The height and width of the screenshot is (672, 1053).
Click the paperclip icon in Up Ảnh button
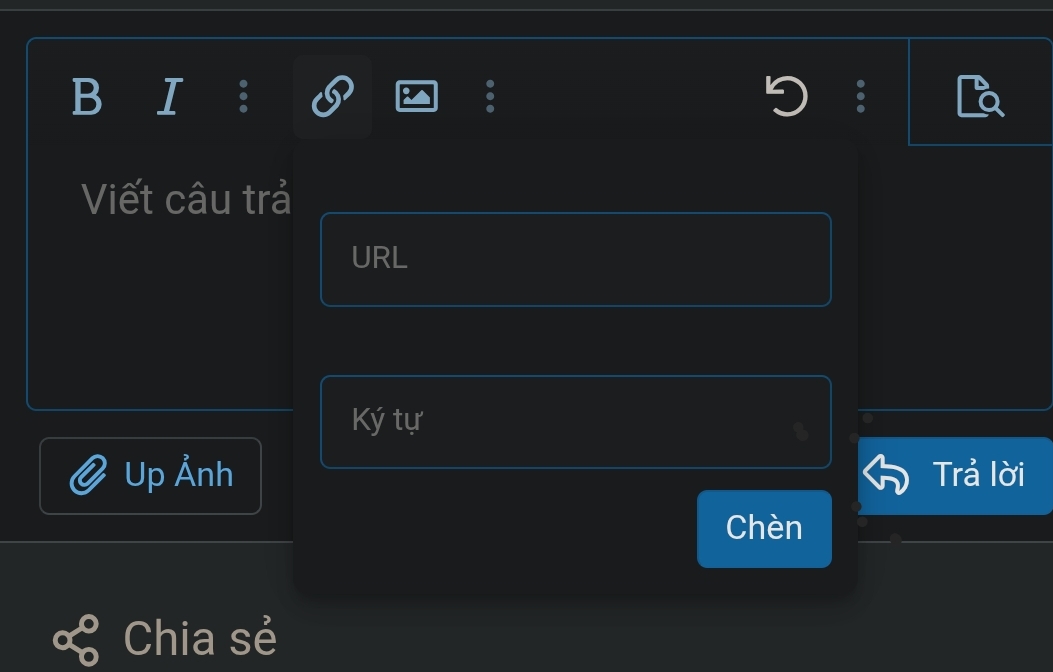coord(91,475)
